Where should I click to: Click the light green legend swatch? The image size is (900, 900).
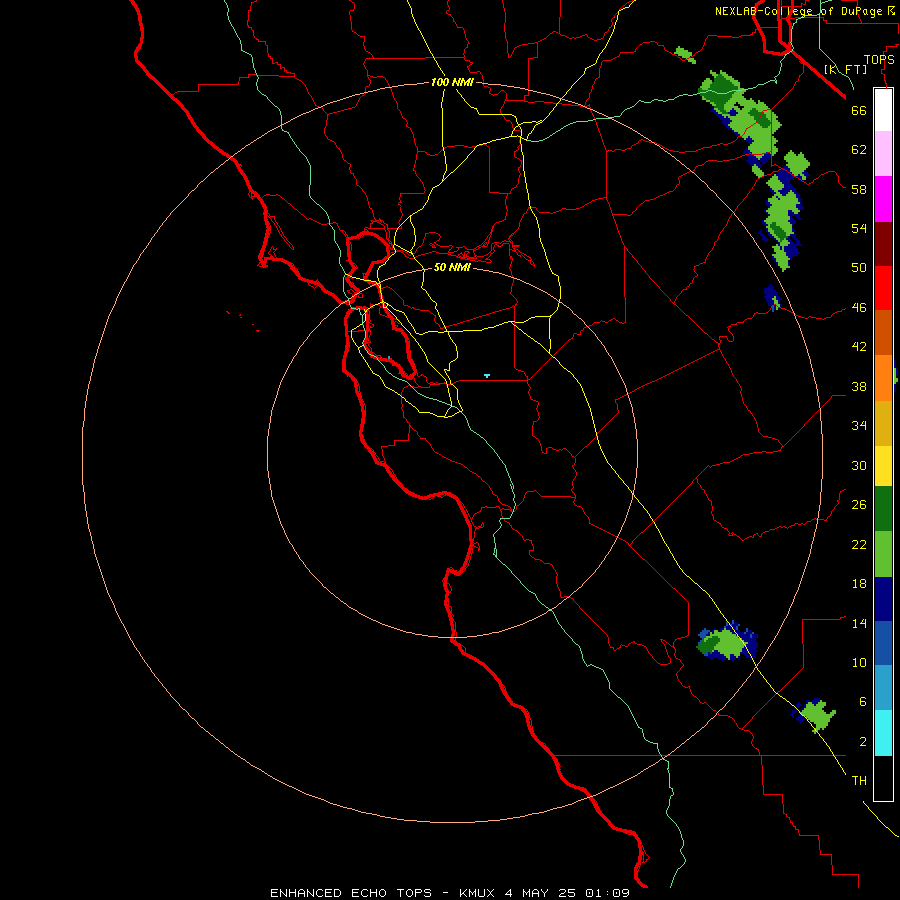[x=883, y=554]
